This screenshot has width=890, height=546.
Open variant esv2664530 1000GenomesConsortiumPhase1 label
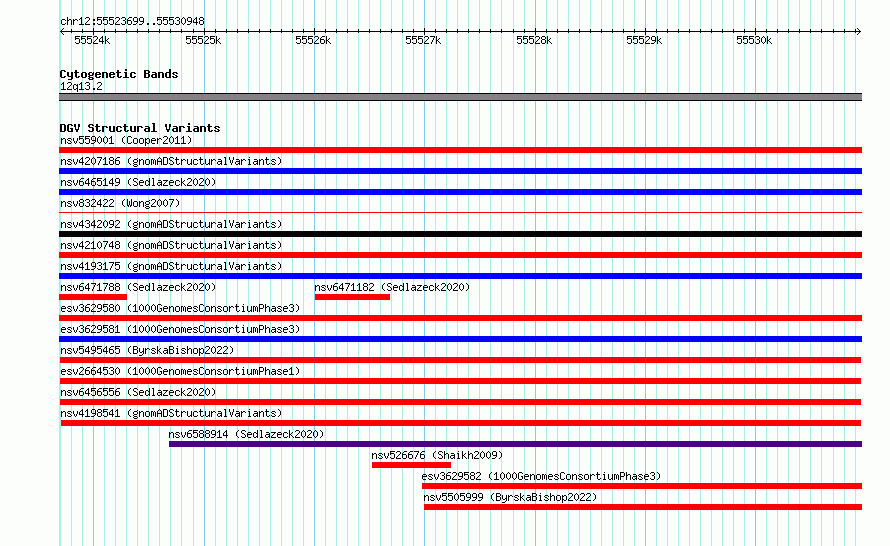(180, 371)
